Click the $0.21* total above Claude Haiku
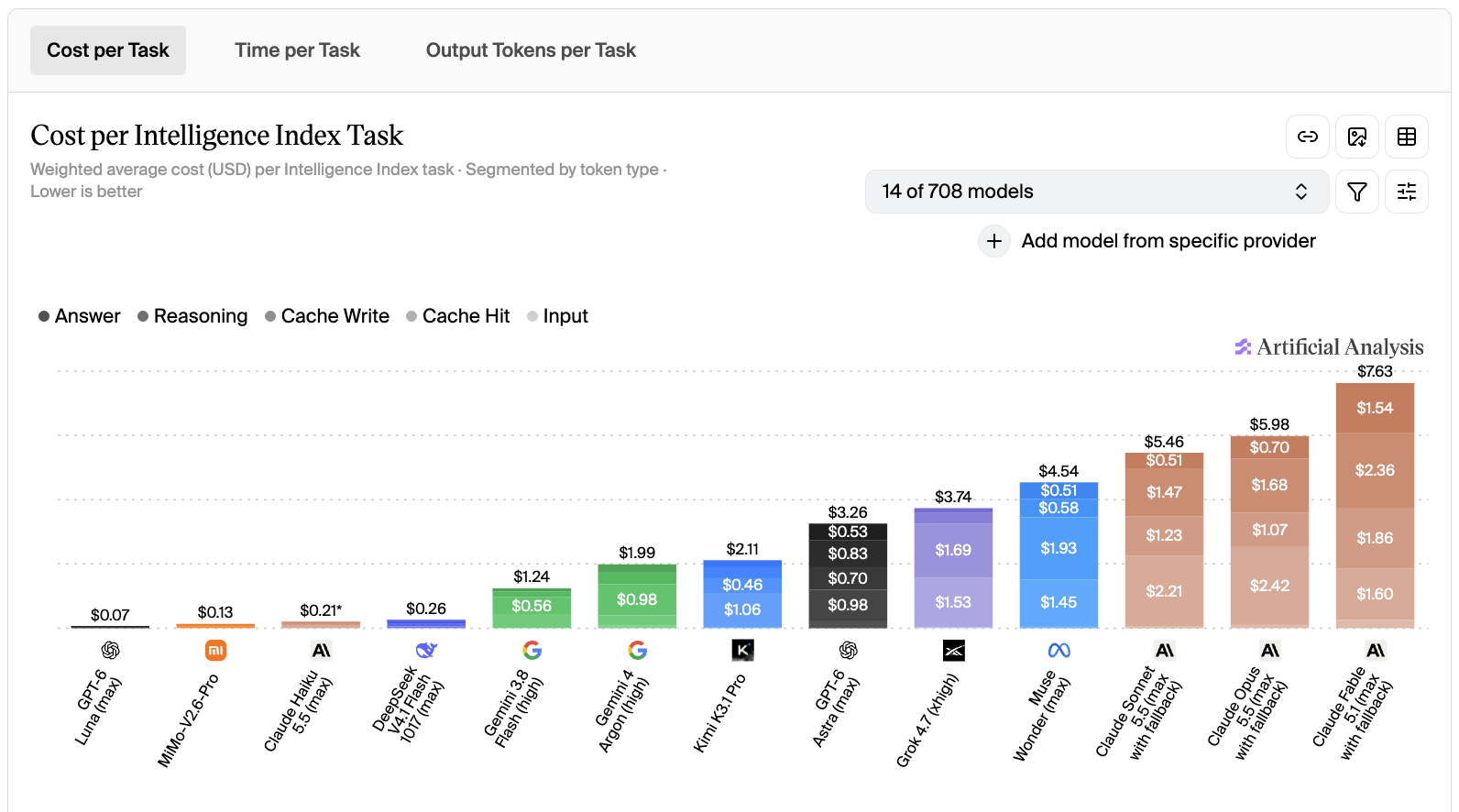Image resolution: width=1459 pixels, height=812 pixels. (321, 610)
